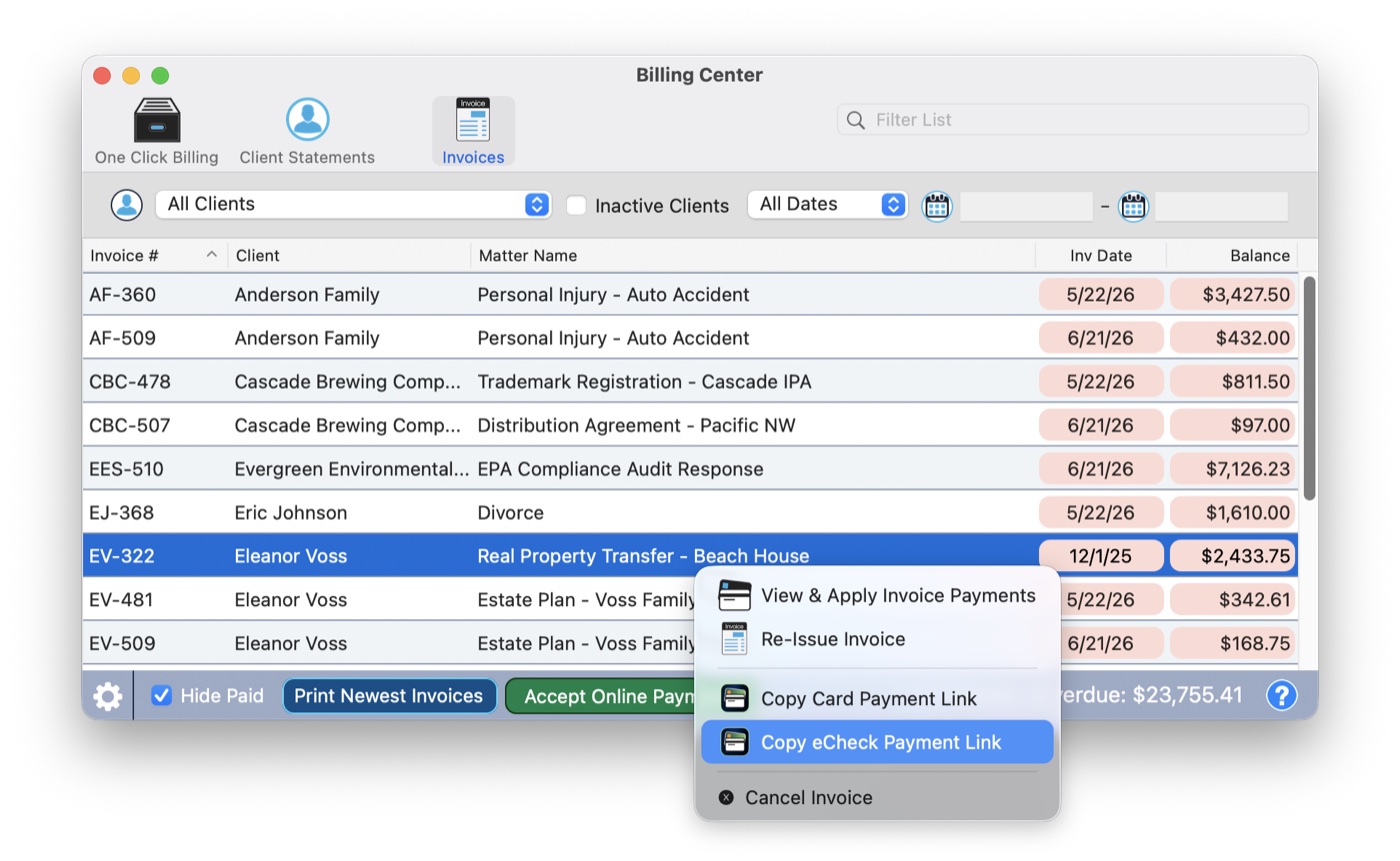This screenshot has width=1400, height=861.
Task: Click into the Filter List search field
Action: [1073, 120]
